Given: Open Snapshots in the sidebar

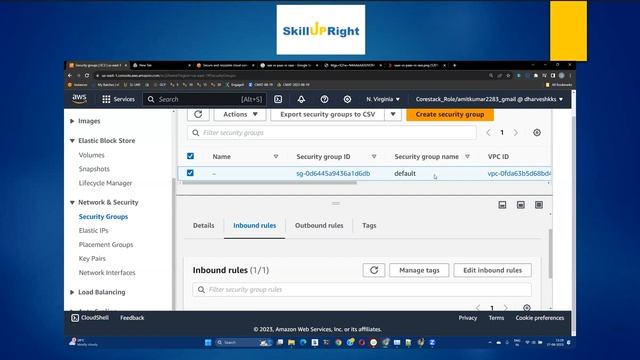Looking at the screenshot, I should tap(94, 169).
